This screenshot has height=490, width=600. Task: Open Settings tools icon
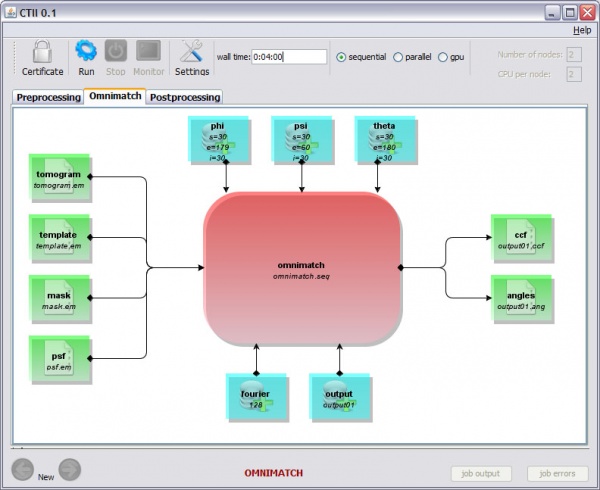(191, 52)
